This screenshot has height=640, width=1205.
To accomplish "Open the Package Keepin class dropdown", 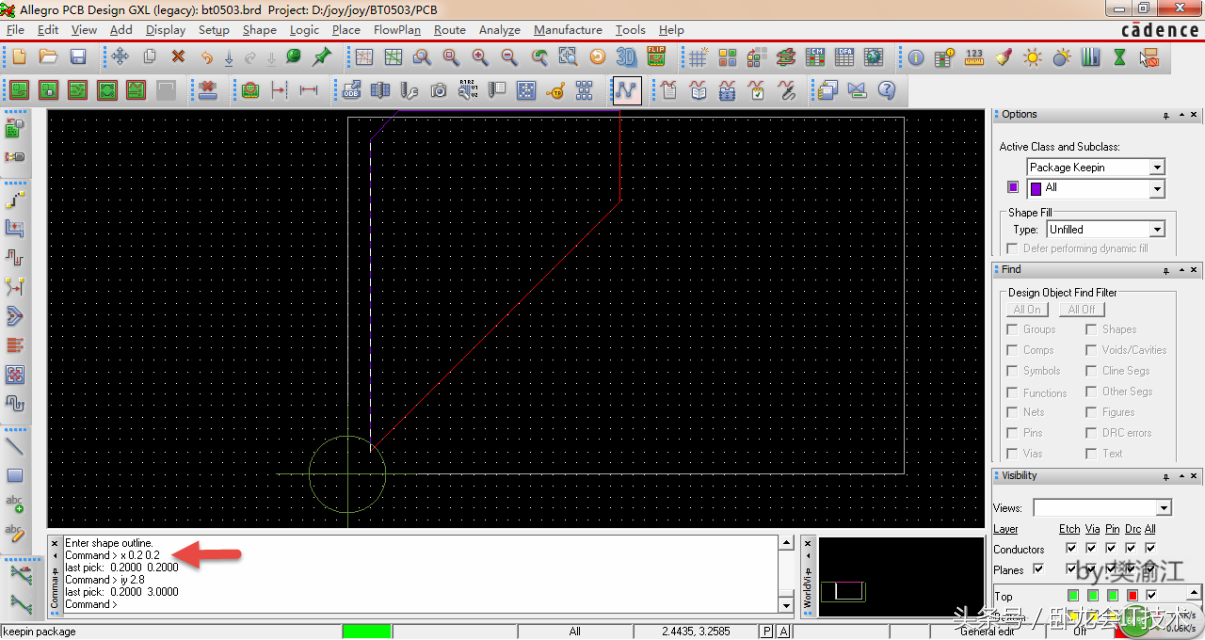I will click(1157, 167).
